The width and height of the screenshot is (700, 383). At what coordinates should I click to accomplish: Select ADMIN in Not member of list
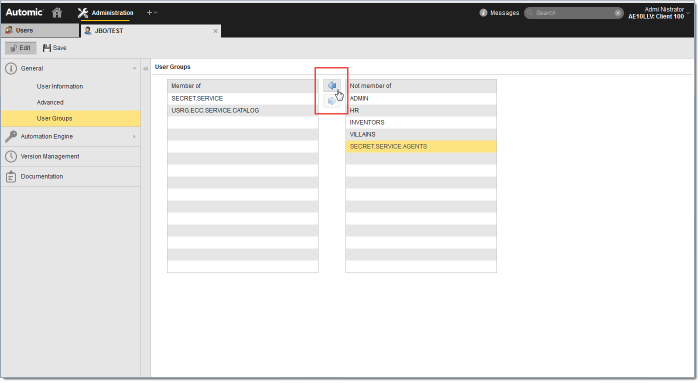tap(421, 98)
